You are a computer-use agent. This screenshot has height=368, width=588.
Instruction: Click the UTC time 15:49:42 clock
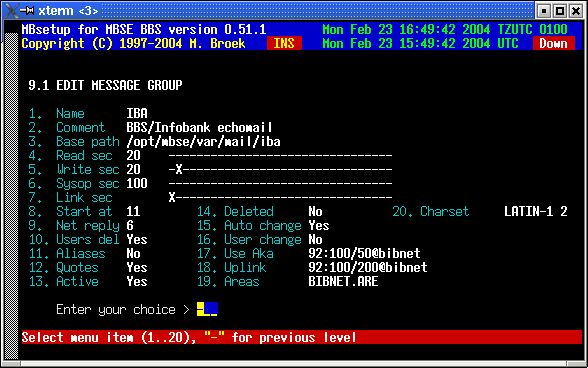point(420,44)
